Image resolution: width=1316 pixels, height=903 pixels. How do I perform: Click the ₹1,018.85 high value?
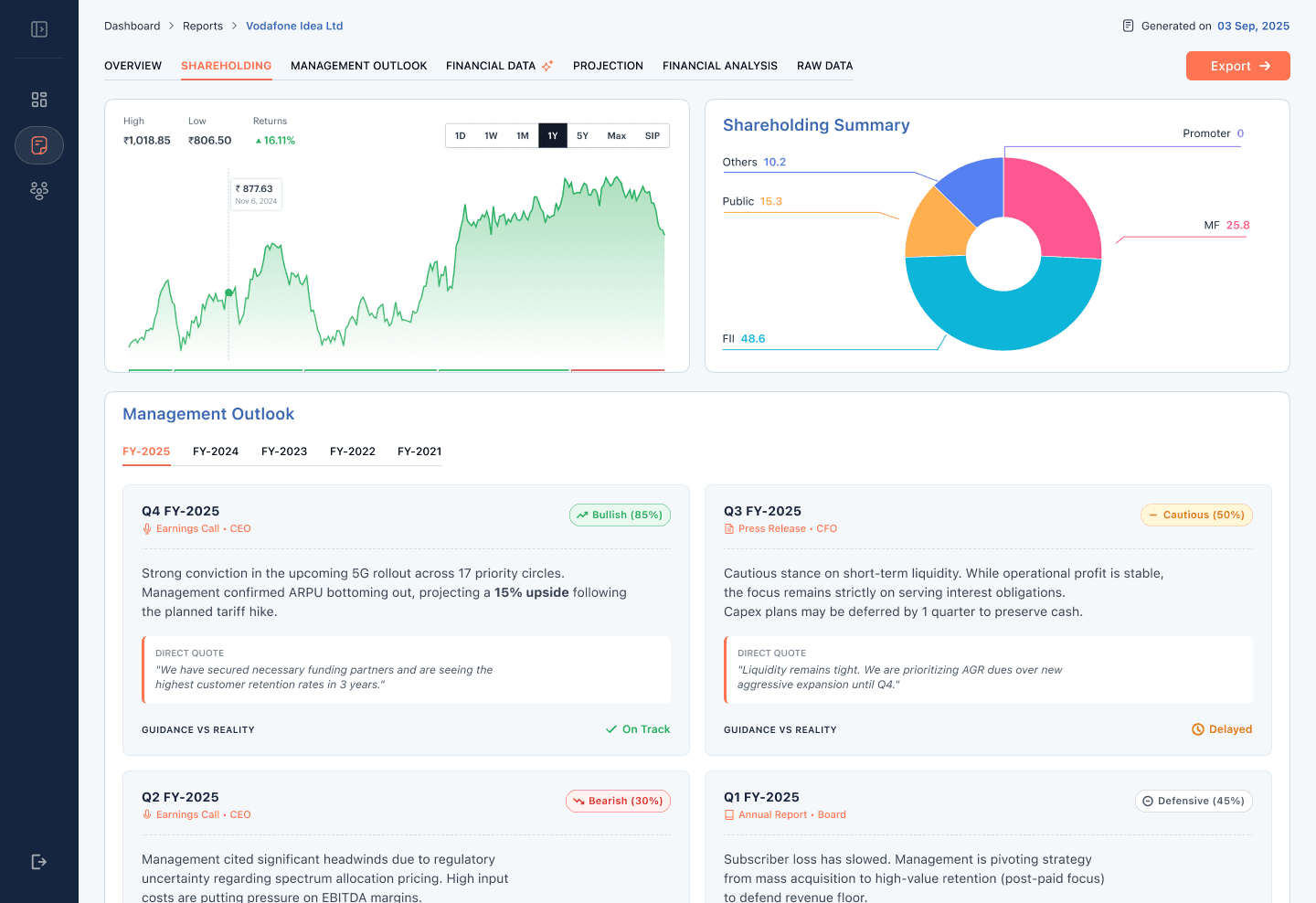(x=147, y=141)
